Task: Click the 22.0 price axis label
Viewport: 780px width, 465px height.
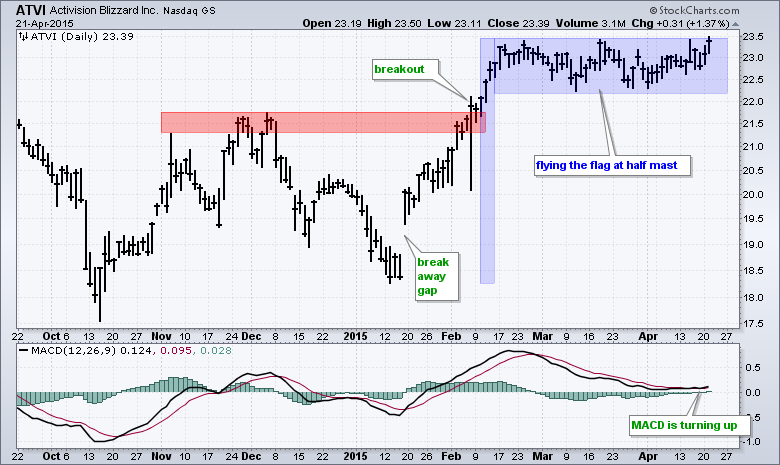Action: pos(753,102)
